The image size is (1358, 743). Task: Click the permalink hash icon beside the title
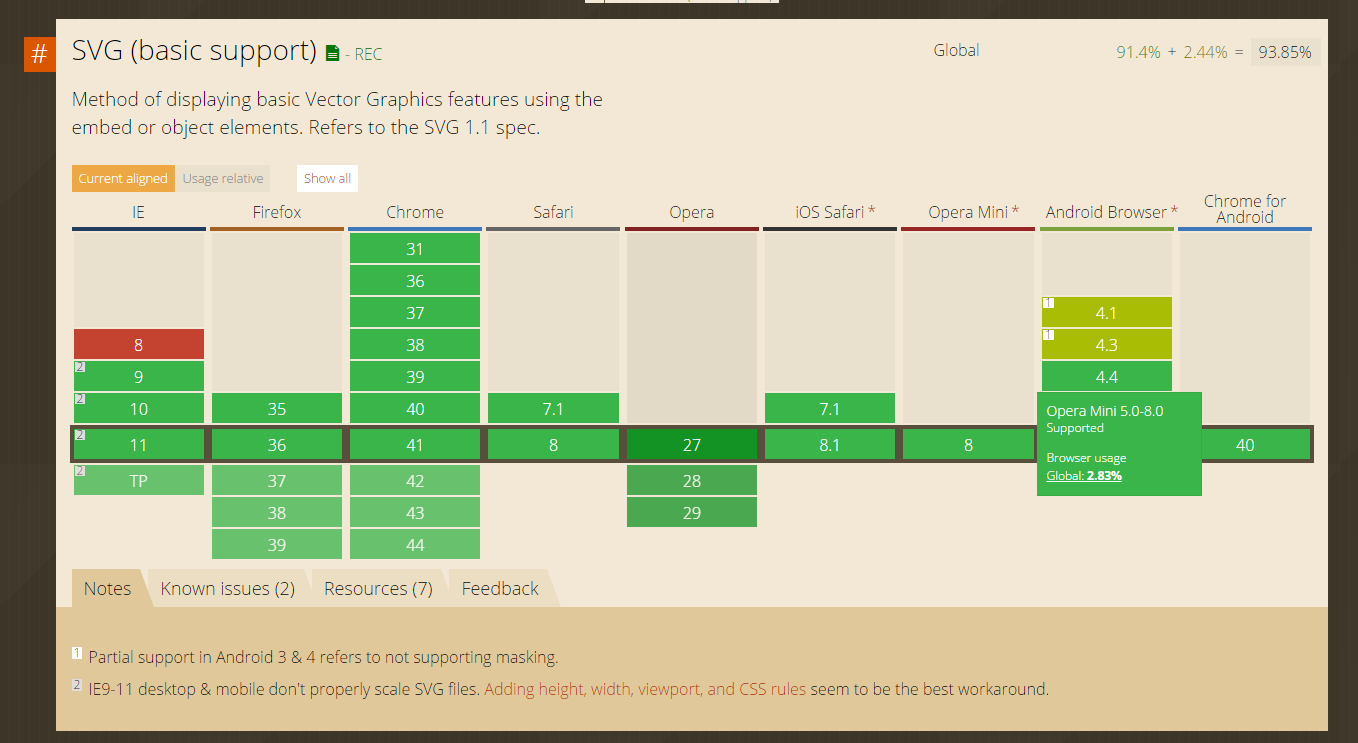point(39,54)
